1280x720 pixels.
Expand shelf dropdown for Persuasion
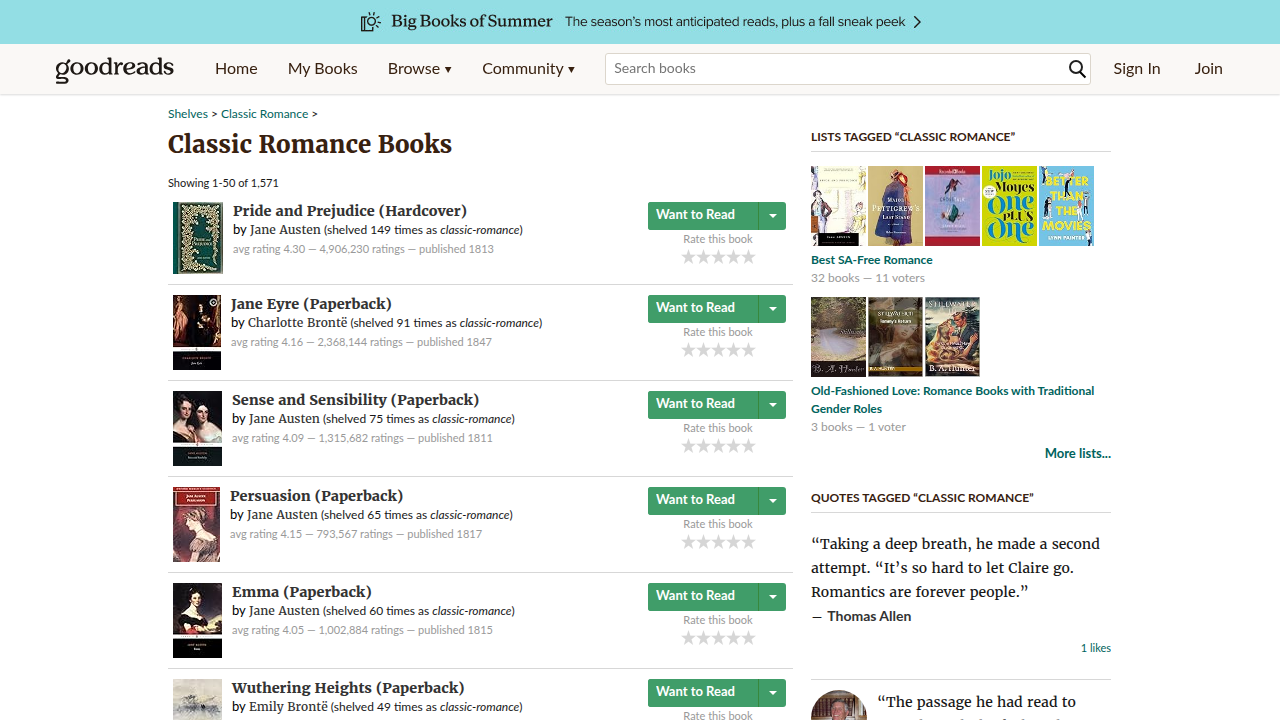(x=772, y=500)
